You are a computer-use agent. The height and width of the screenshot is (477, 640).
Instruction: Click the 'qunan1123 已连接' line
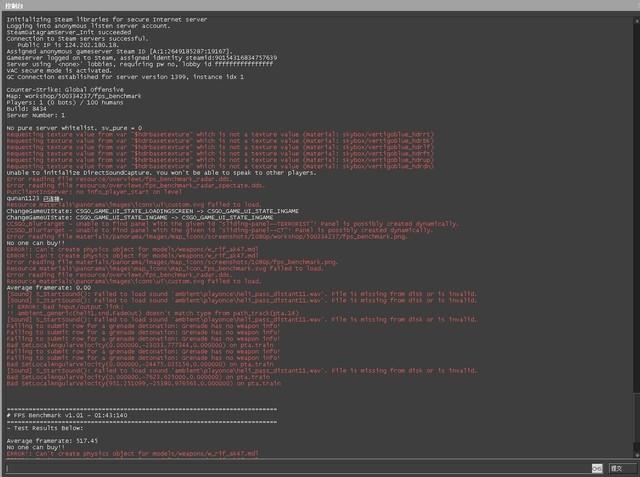tap(35, 198)
